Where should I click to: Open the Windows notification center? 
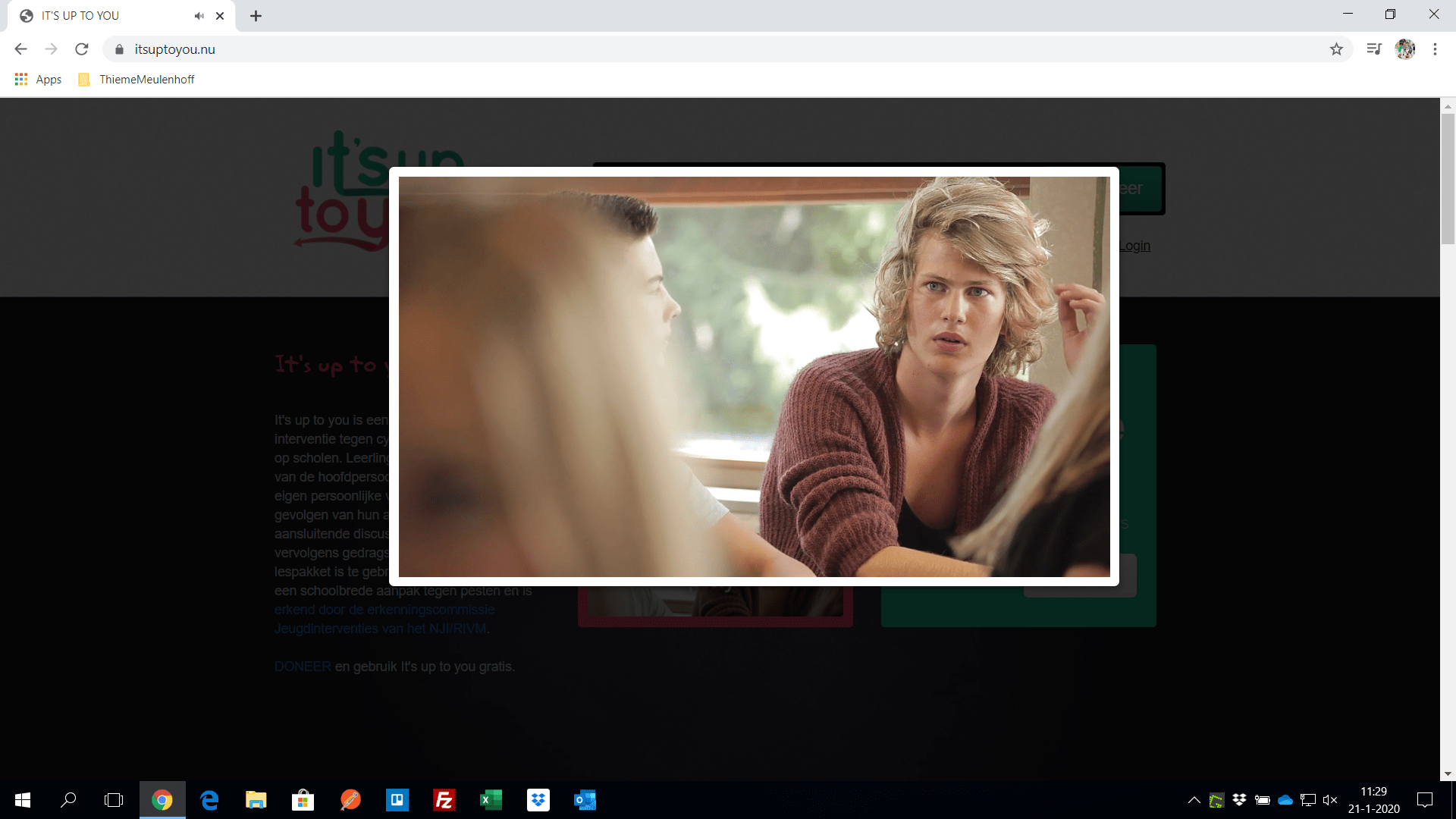(x=1425, y=800)
